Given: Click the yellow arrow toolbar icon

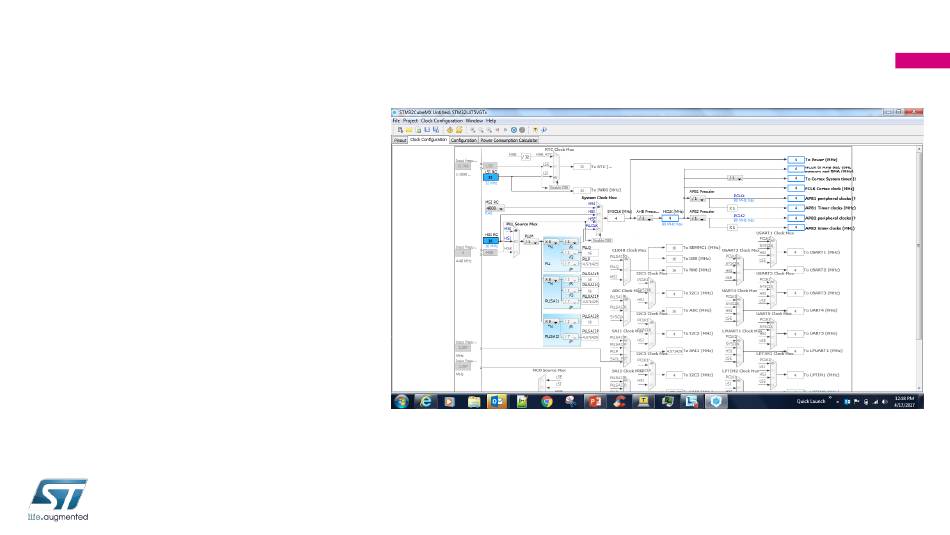Looking at the screenshot, I should tap(535, 130).
